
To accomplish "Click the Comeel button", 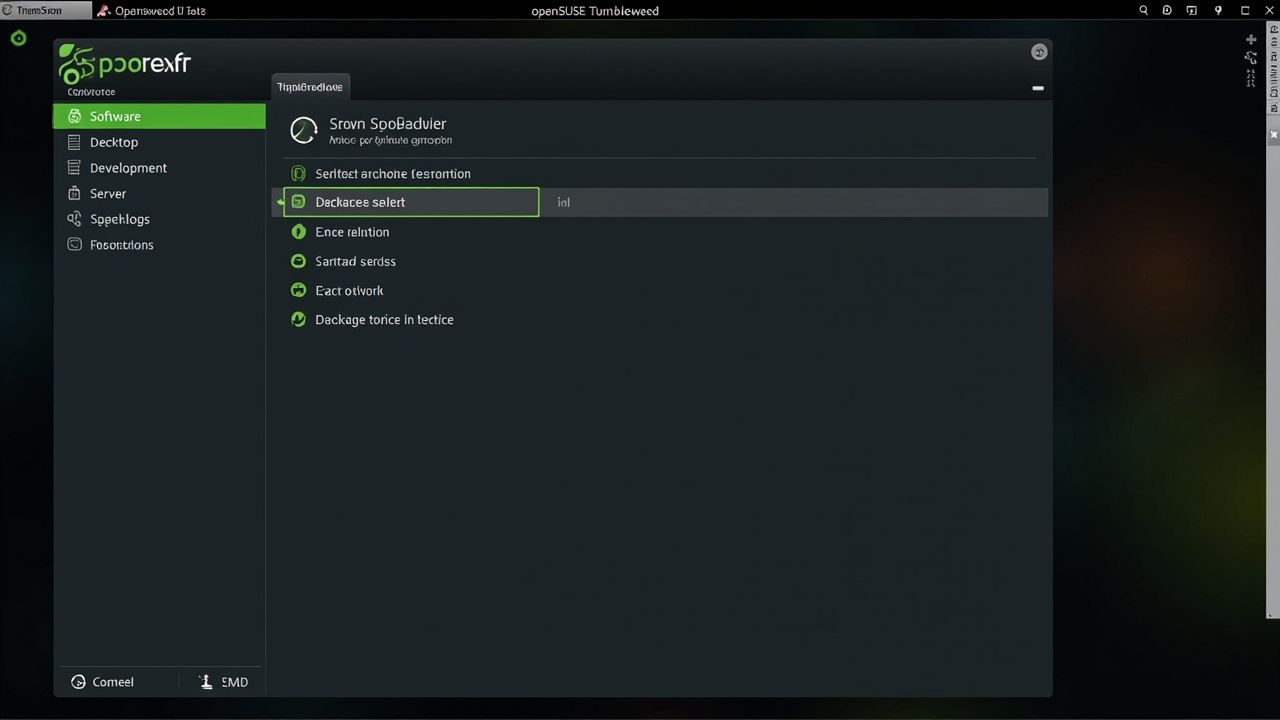I will [x=103, y=682].
